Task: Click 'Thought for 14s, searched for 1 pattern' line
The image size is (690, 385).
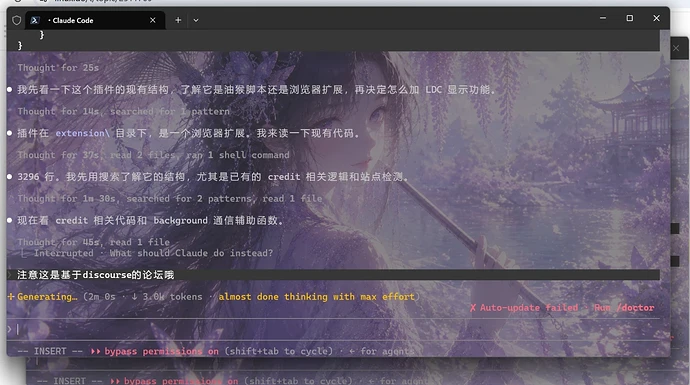Action: tap(124, 111)
